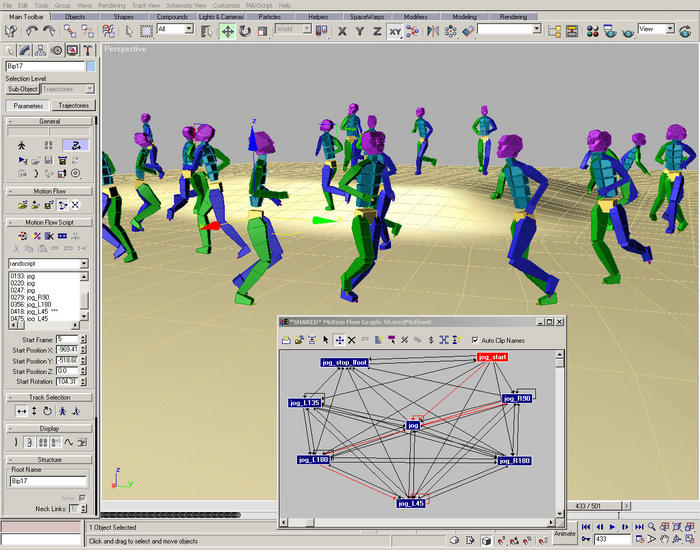Restrict to X axis button
Viewport: 700px width, 550px height.
point(342,31)
